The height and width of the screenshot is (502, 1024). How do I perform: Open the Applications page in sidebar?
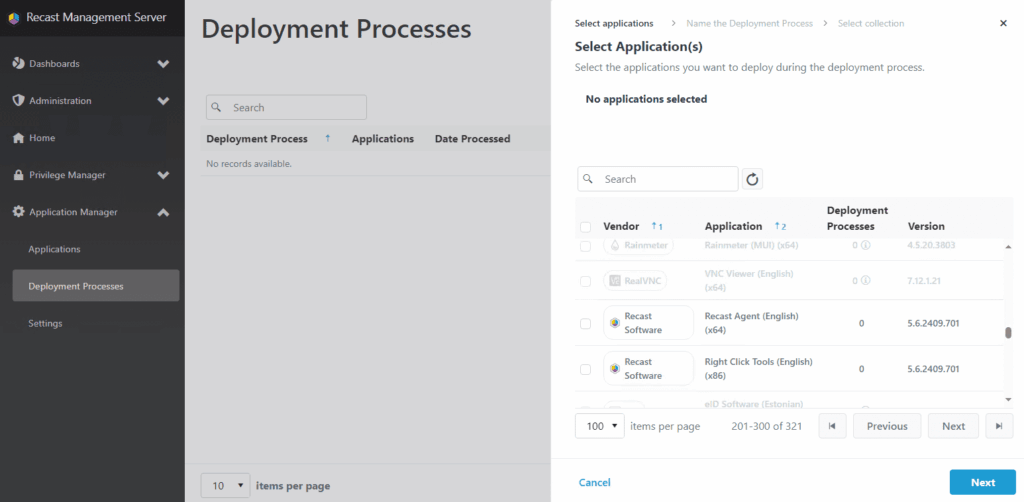pyautogui.click(x=54, y=249)
